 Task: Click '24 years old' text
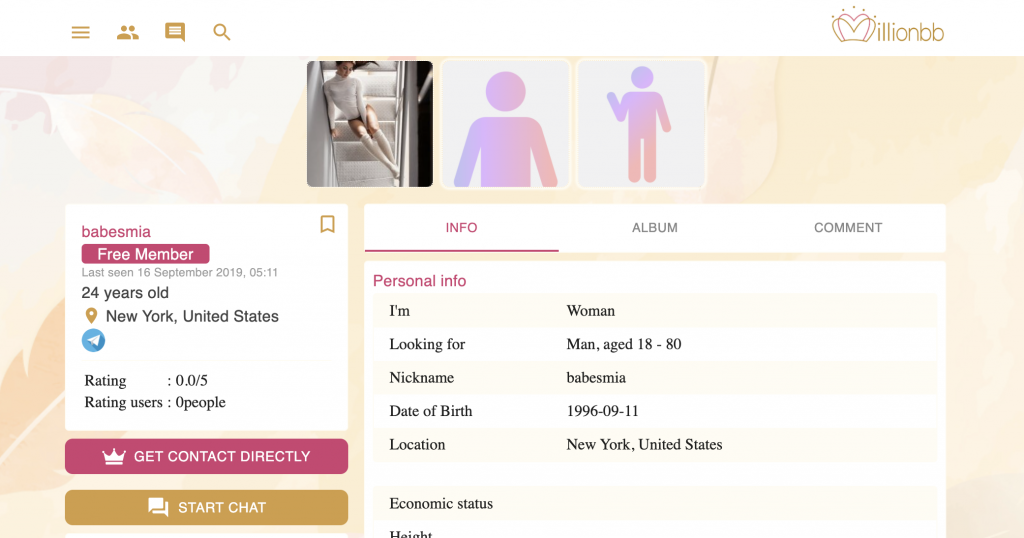click(125, 293)
